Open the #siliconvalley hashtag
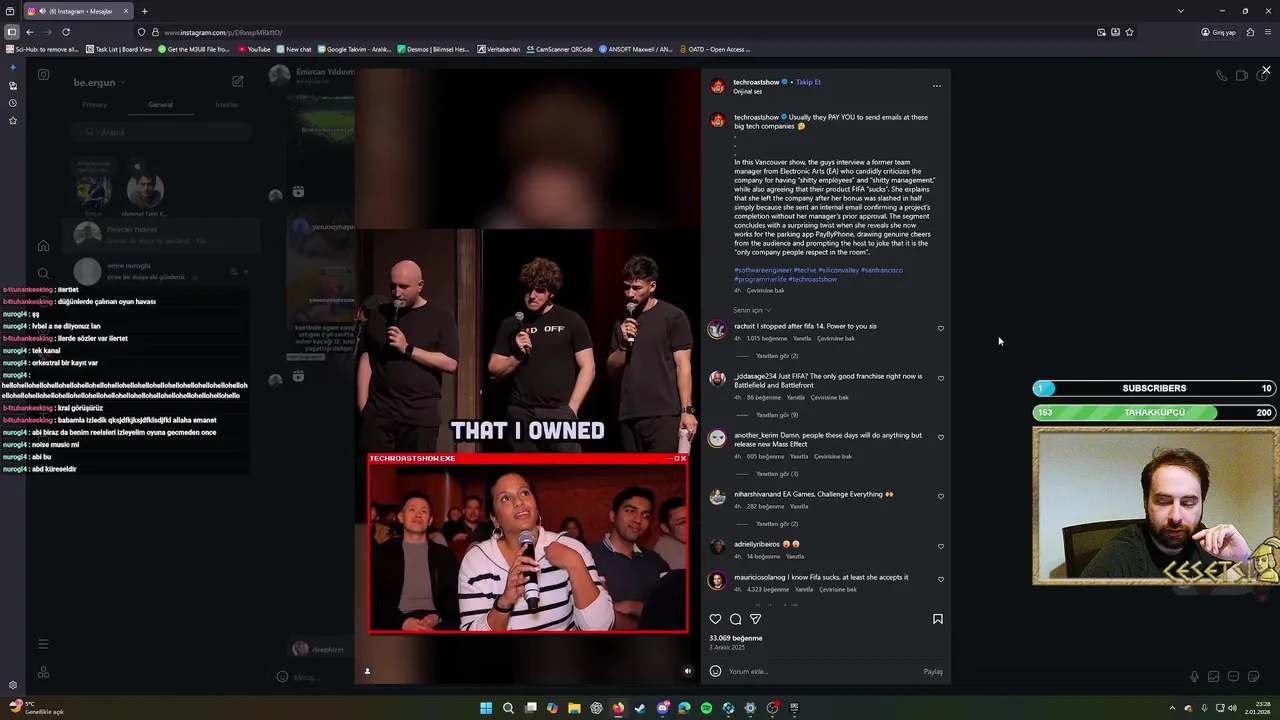Screen dimensions: 1280x720 tap(838, 270)
